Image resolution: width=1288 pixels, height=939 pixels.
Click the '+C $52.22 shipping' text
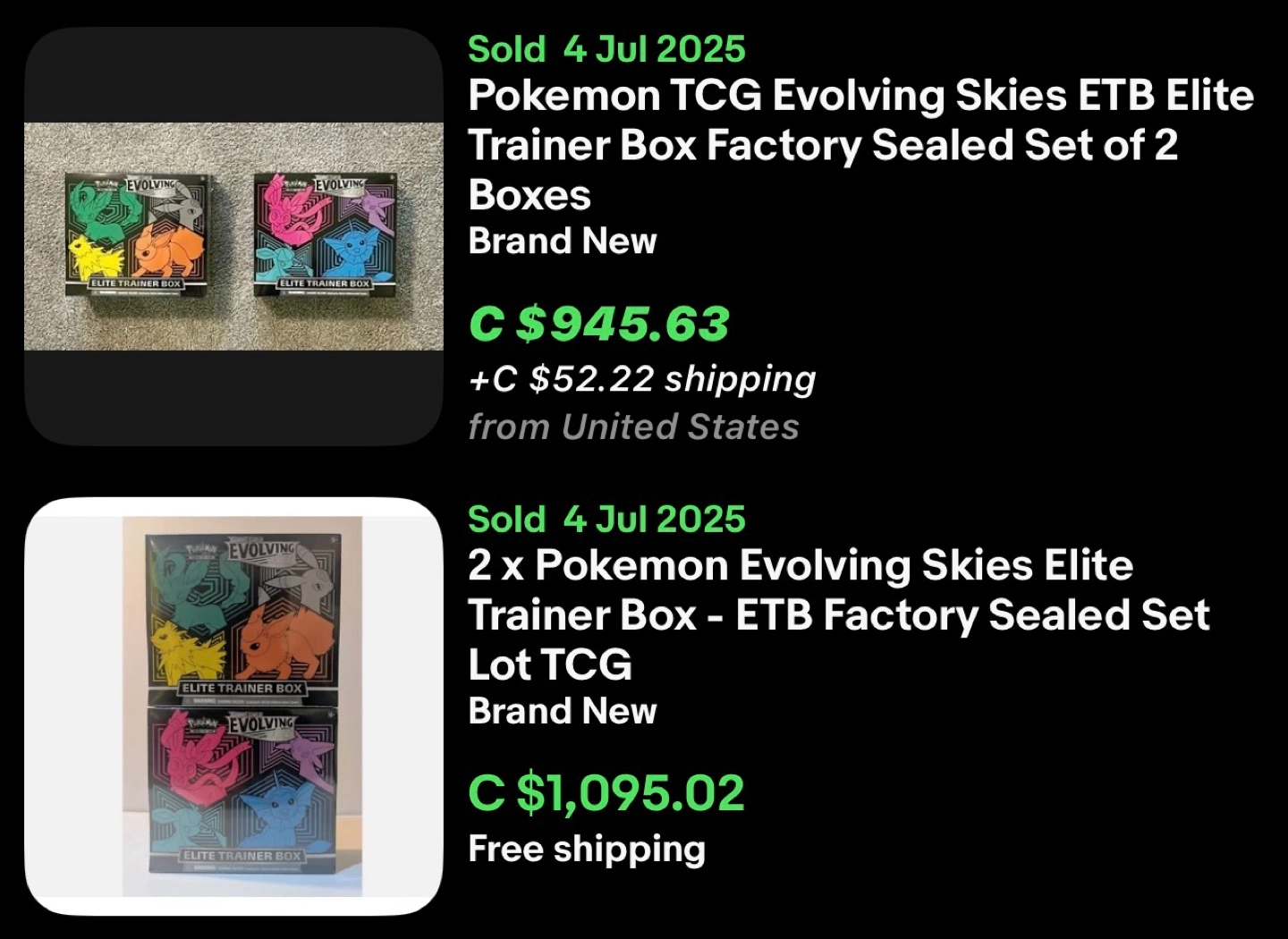pos(642,379)
